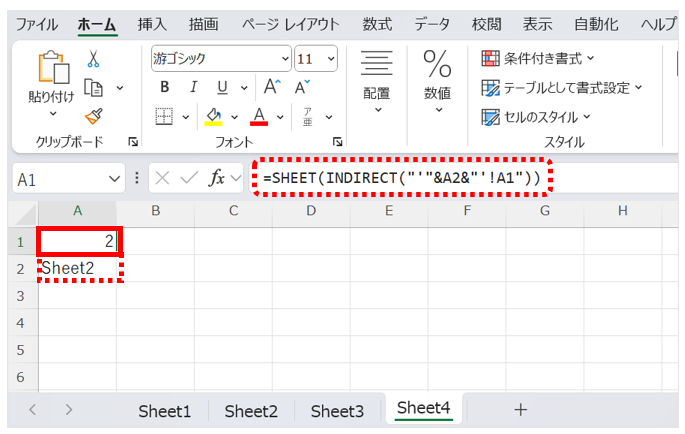The height and width of the screenshot is (434, 685).
Task: Open the font settings dialog launcher
Action: tap(337, 142)
